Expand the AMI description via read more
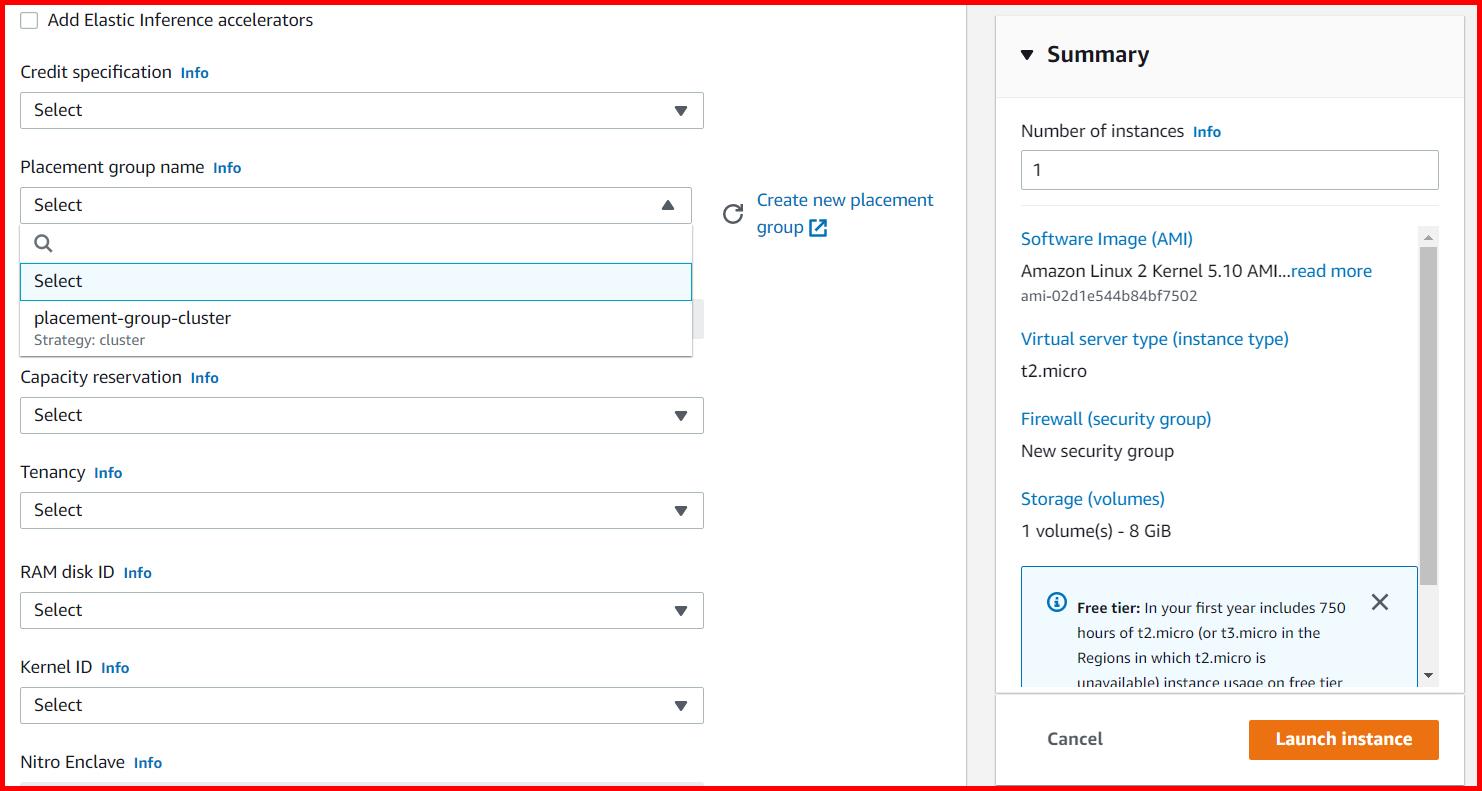The image size is (1482, 791). coord(1332,270)
